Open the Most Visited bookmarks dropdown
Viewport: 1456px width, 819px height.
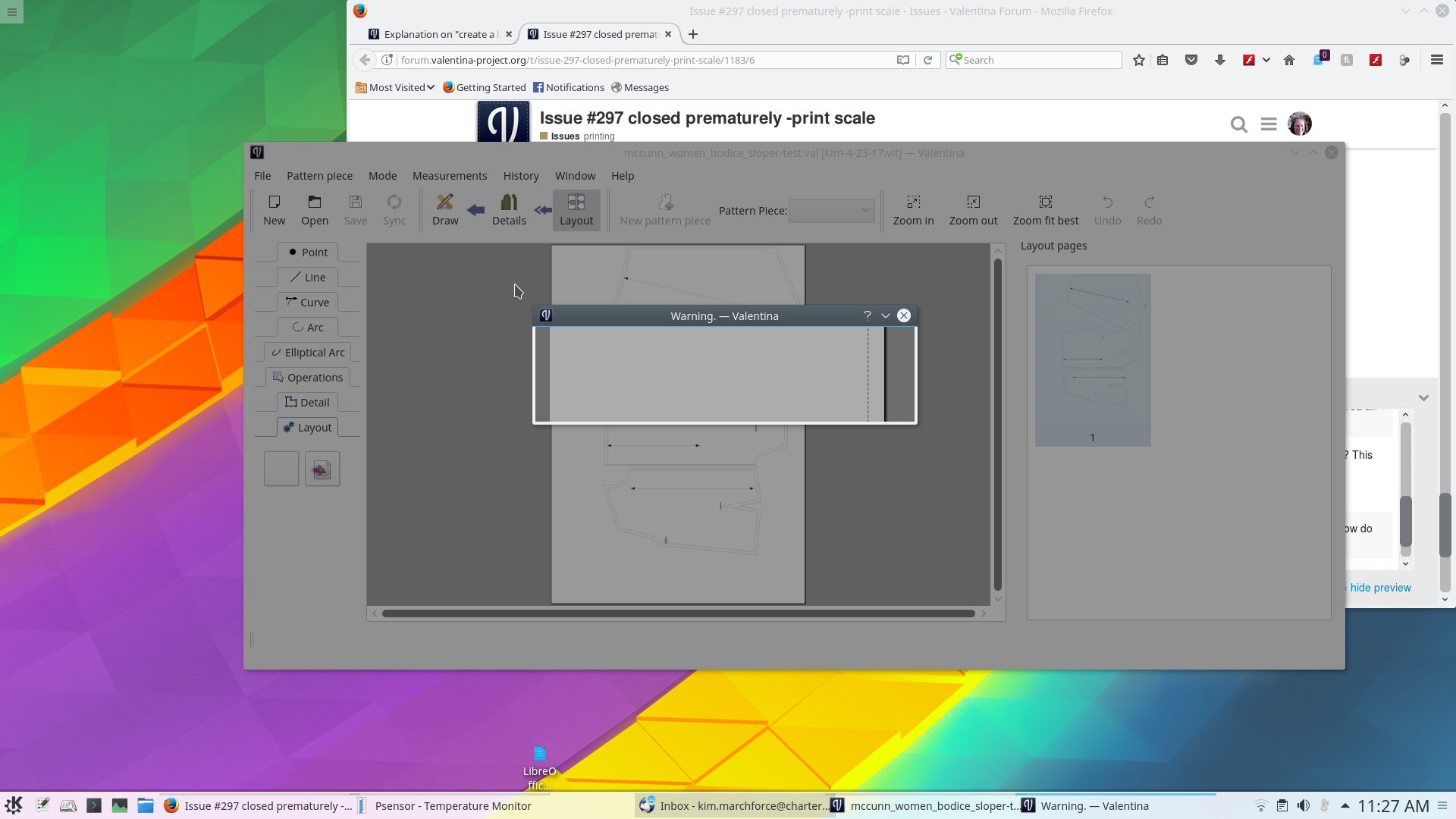point(395,88)
